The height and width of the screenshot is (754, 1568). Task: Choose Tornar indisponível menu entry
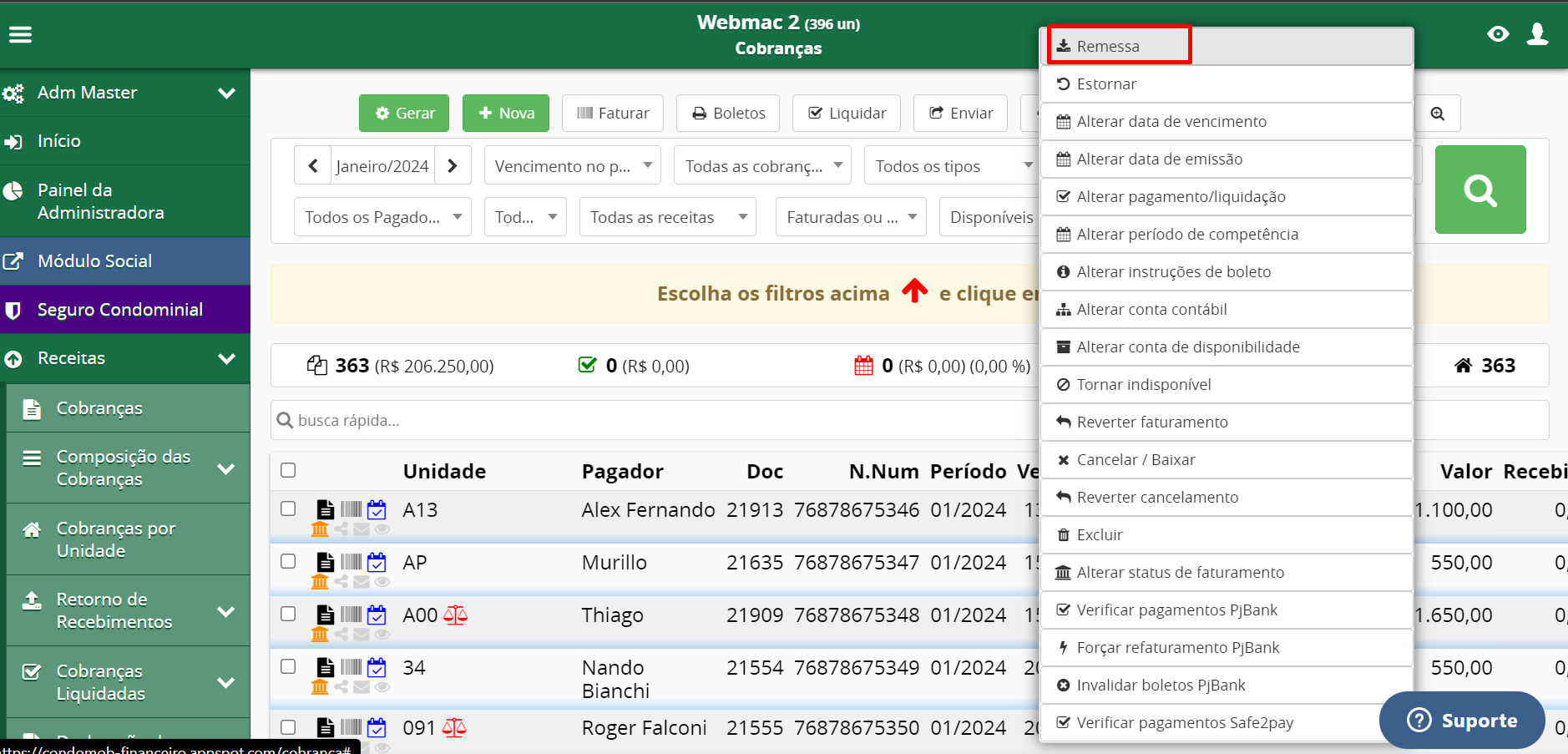(1227, 384)
